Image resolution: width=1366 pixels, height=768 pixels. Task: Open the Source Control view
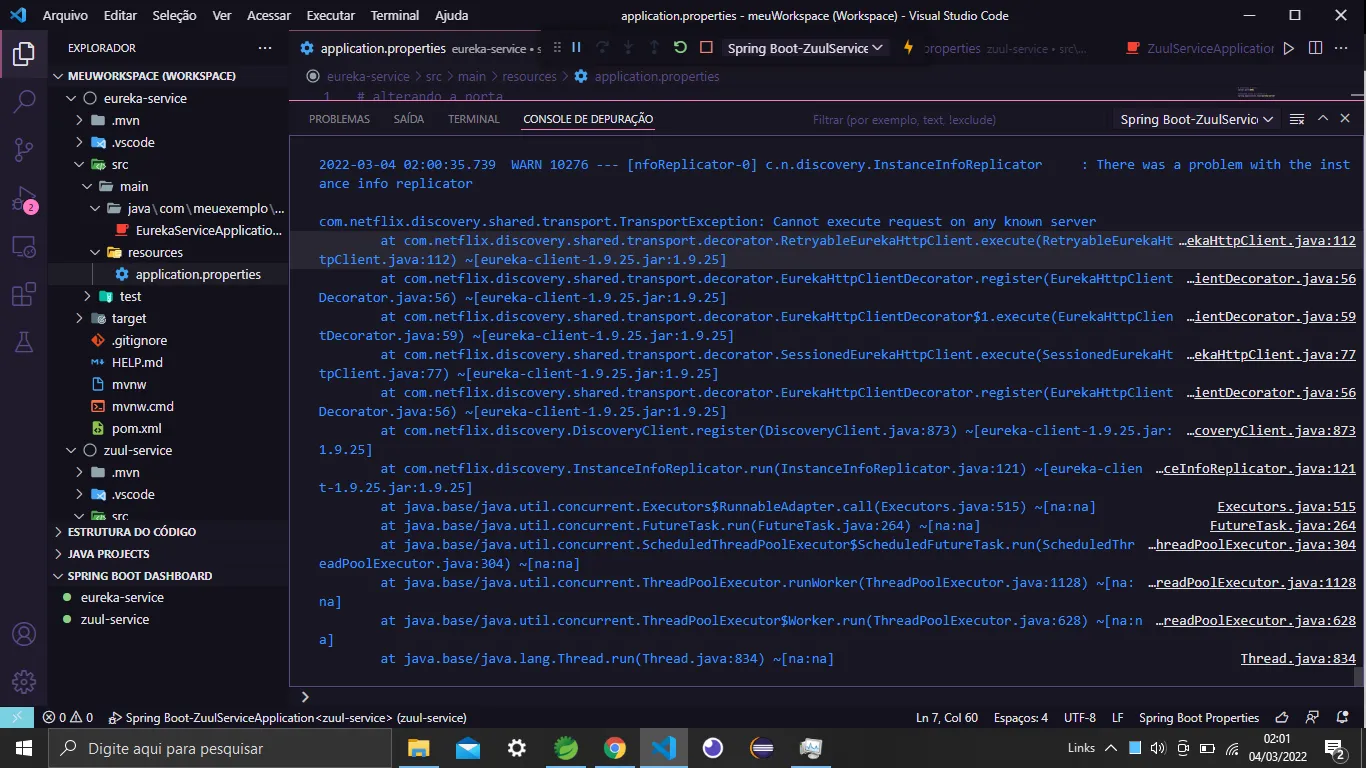24,150
